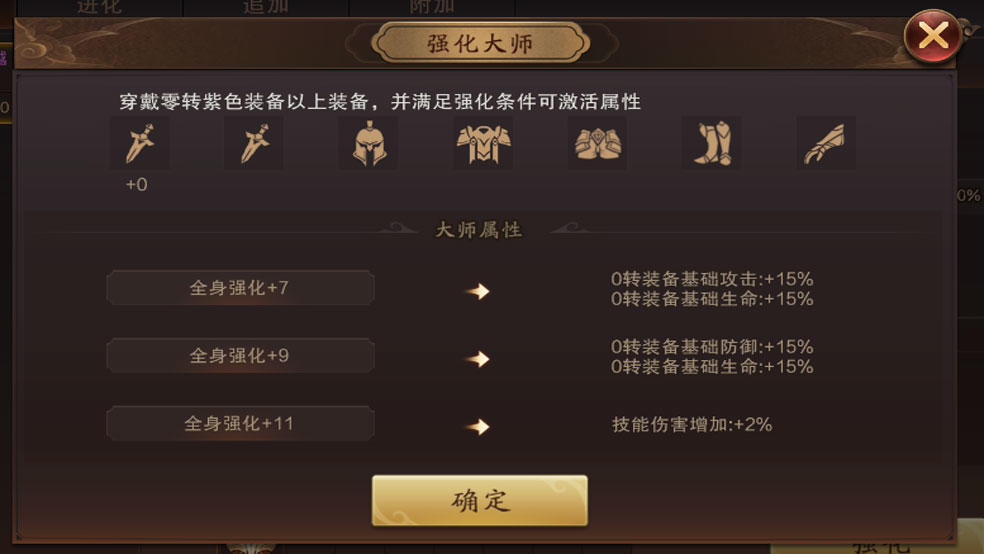Select the arm bracer equipment icon
Screen dimensions: 984x554
pos(826,143)
